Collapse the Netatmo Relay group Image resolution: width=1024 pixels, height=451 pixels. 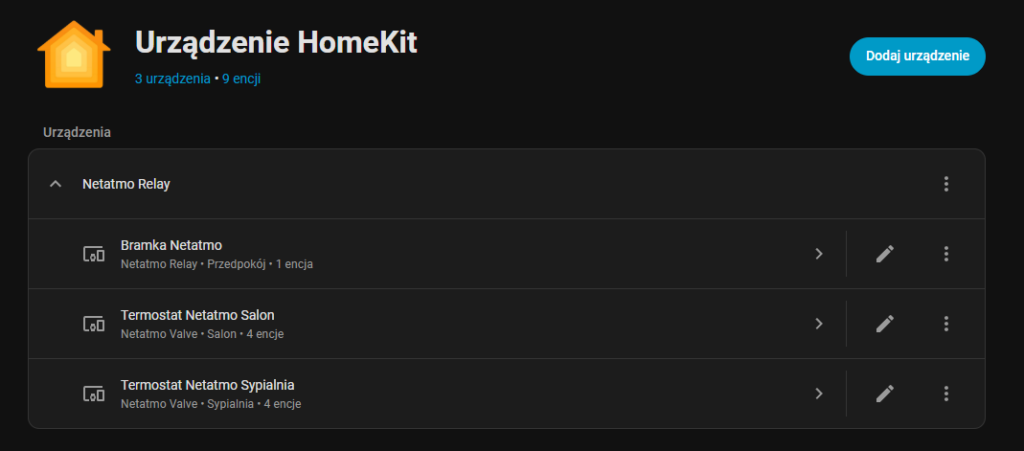coord(56,184)
